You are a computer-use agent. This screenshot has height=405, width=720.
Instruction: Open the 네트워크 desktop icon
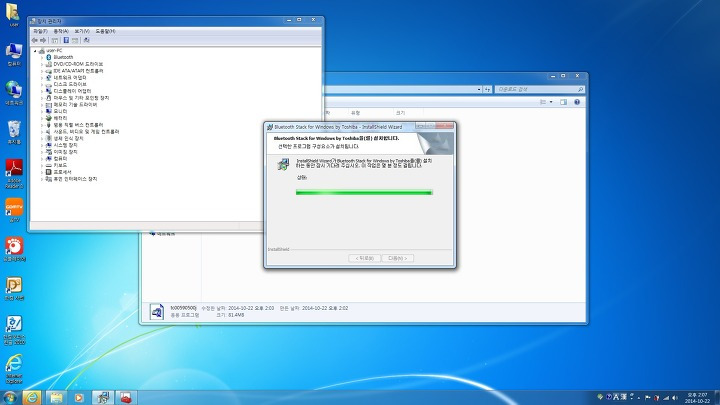click(x=14, y=93)
